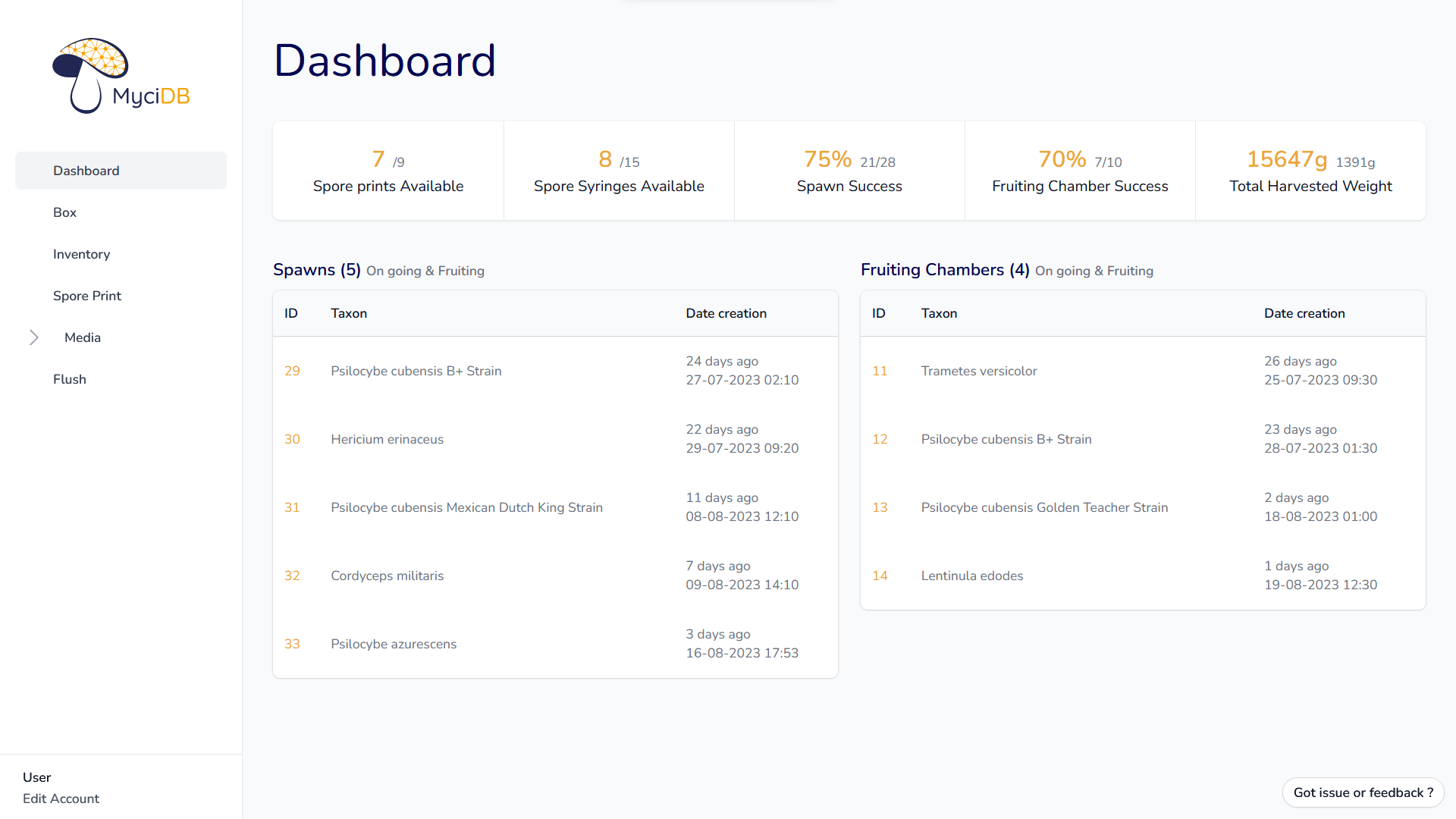
Task: Click the Total Harvested Weight card
Action: pos(1310,171)
